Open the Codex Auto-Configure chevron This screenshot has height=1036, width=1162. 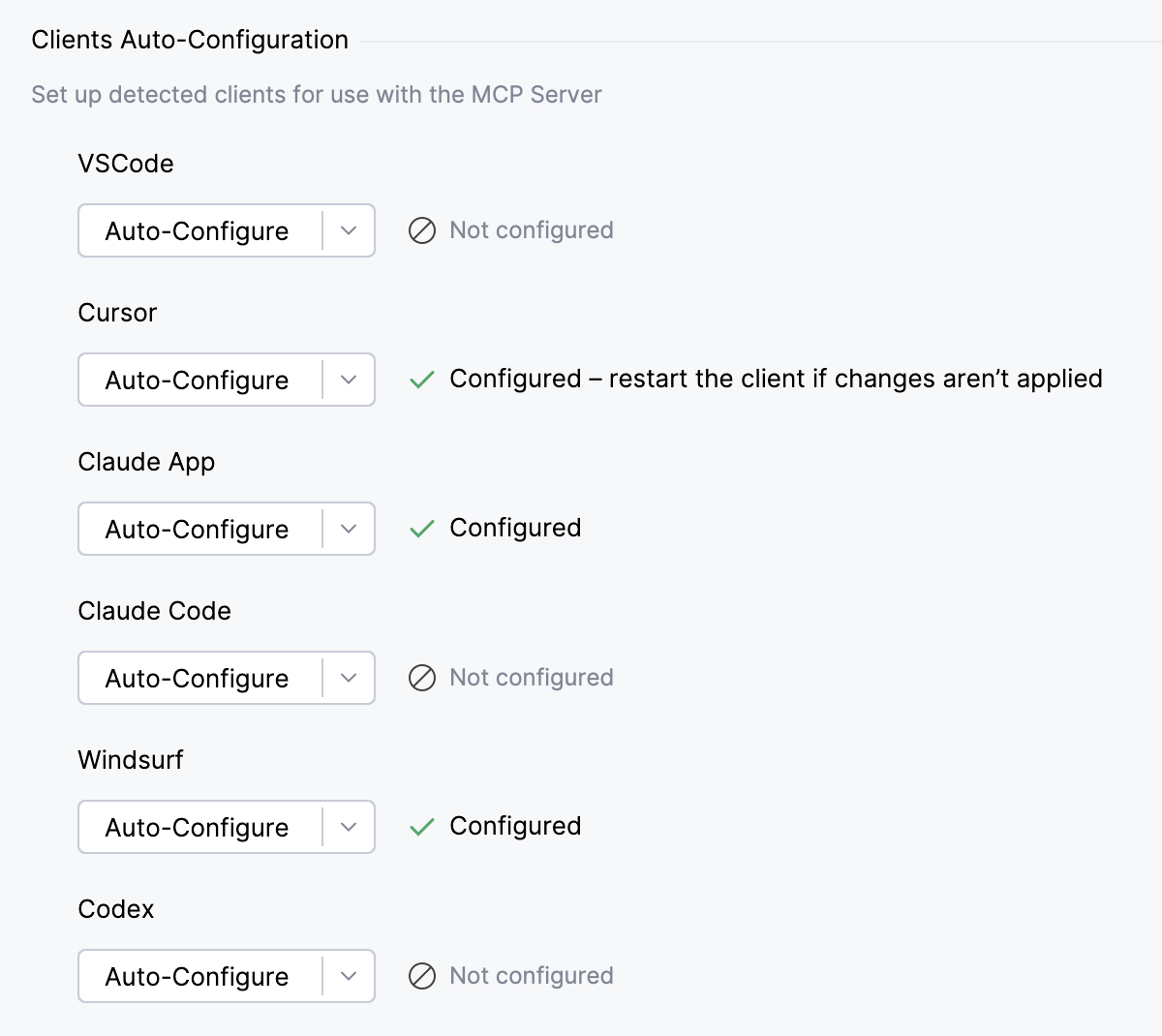point(349,976)
